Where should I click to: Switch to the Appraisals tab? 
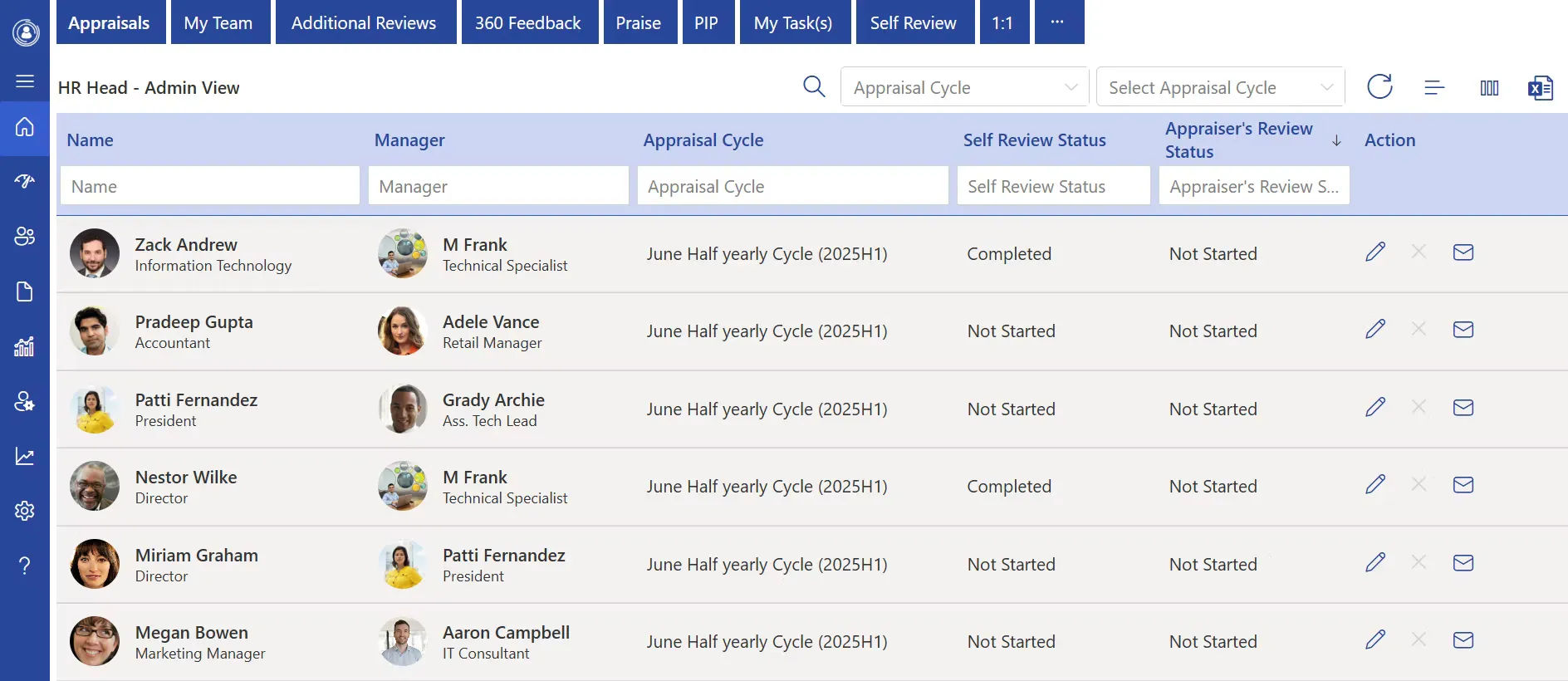(x=109, y=22)
